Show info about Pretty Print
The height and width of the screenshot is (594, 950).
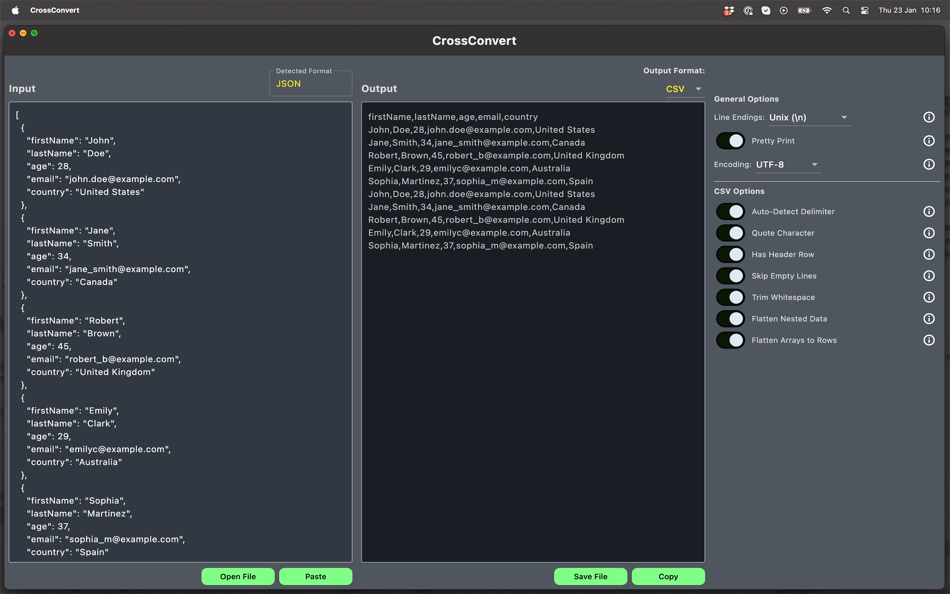coord(928,141)
